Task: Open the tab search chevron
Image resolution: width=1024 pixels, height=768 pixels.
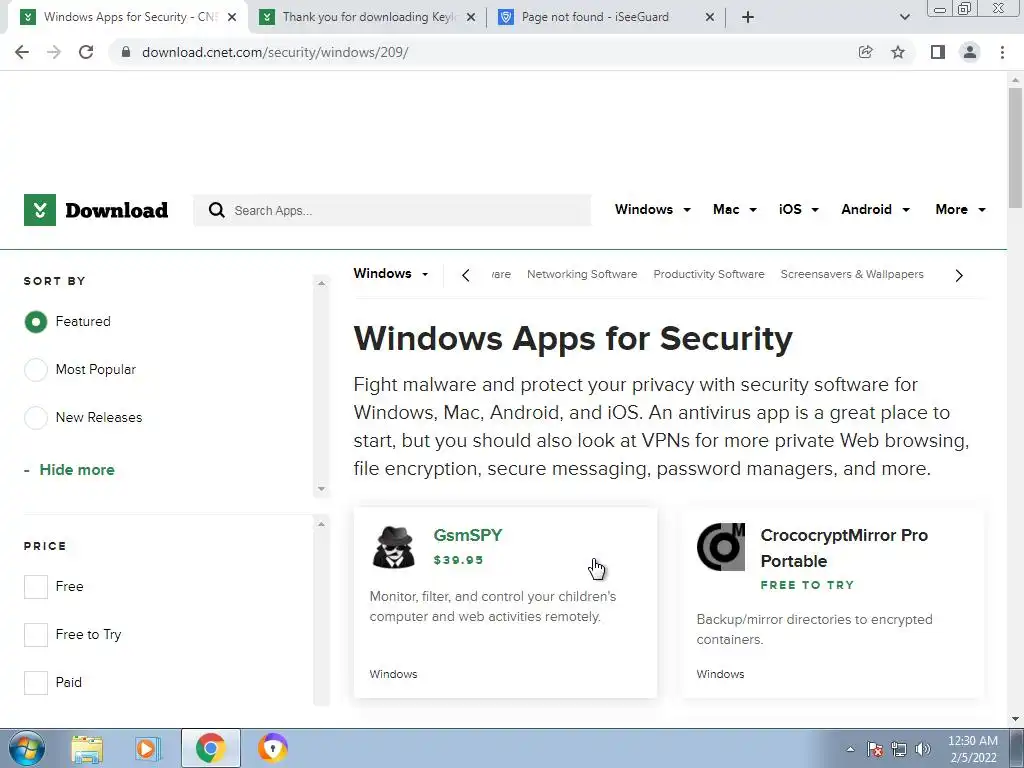Action: tap(904, 17)
